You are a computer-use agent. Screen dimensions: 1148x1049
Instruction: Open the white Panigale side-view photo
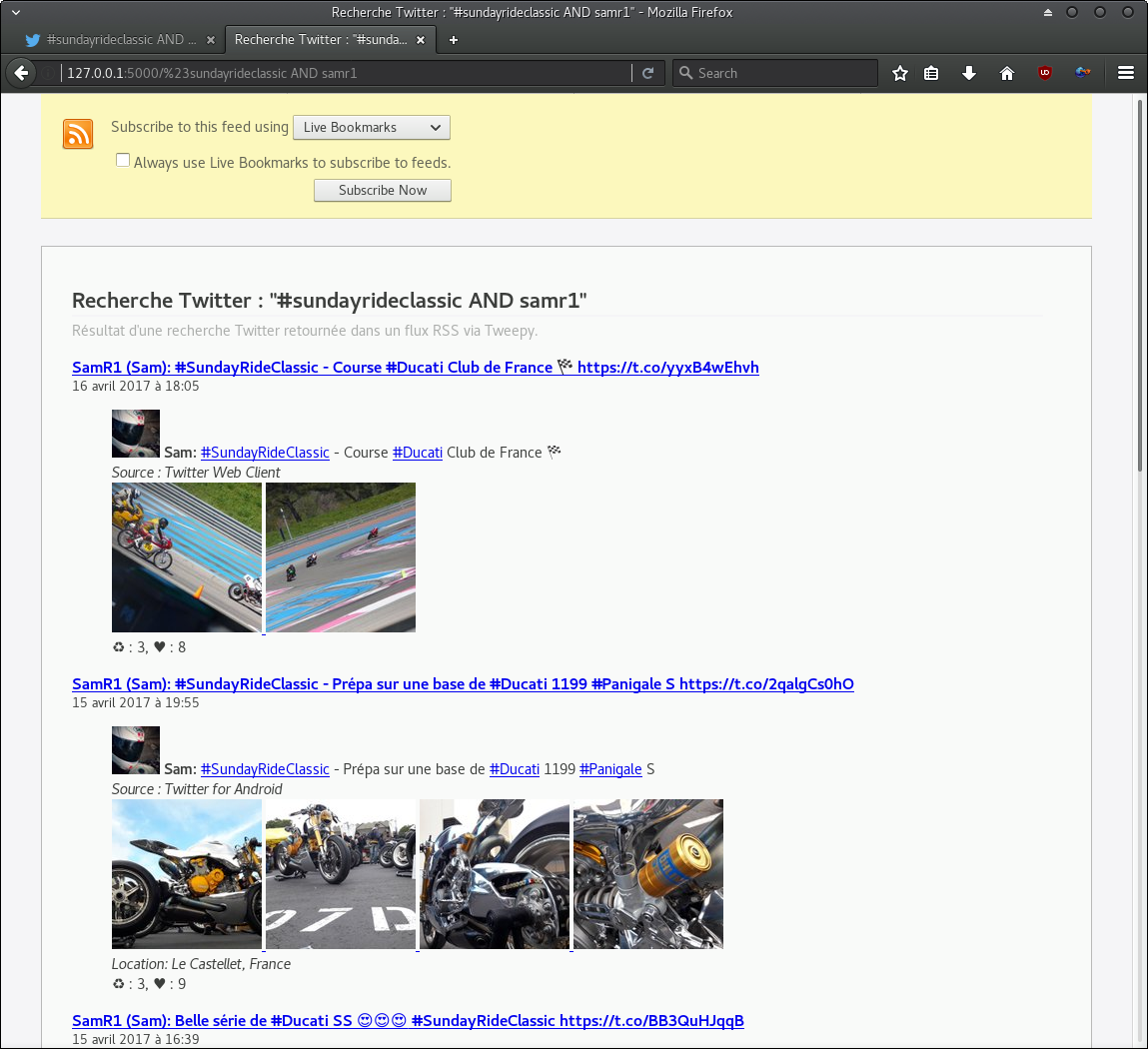click(187, 874)
